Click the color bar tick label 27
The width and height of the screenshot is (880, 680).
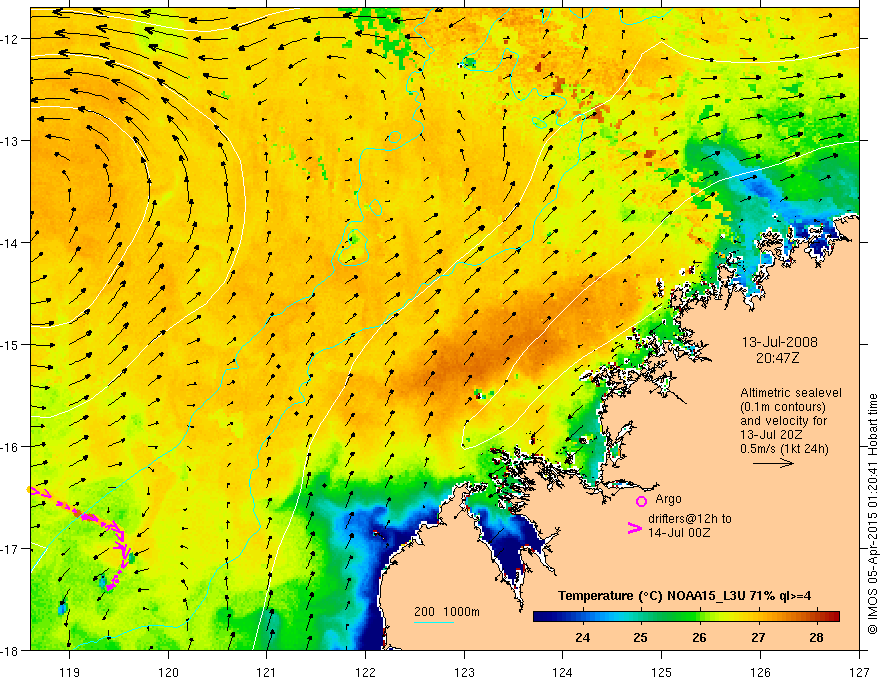coord(758,638)
